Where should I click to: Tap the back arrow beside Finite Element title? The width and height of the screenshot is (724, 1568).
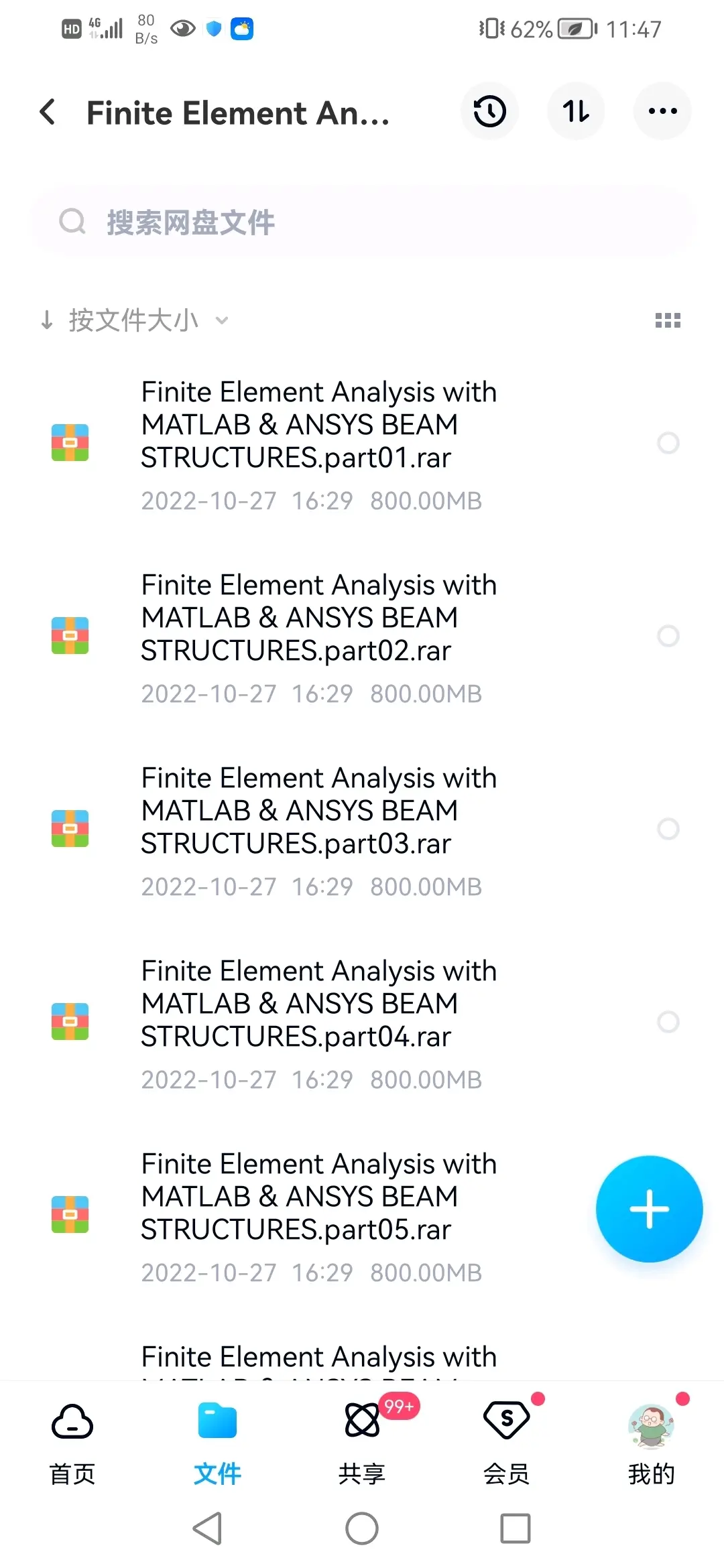(48, 112)
